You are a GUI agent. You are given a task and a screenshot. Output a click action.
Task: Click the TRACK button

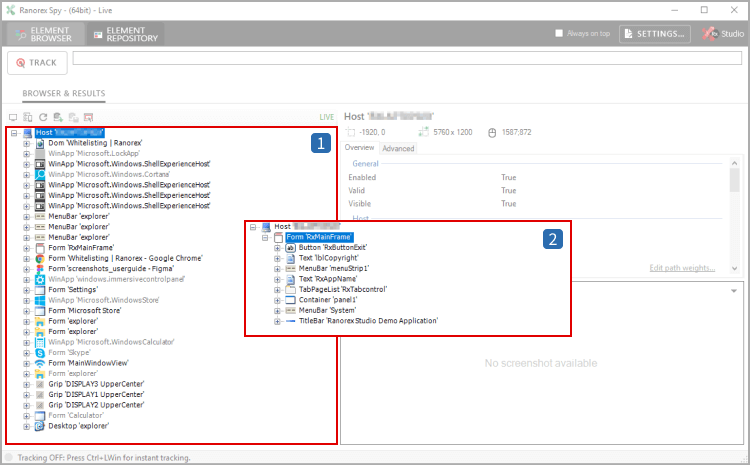(x=37, y=63)
